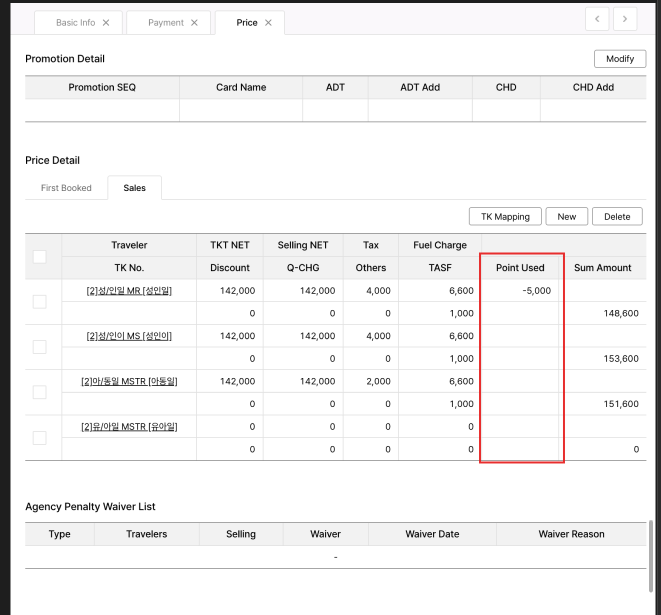
Task: Close the Basic Info tab
Action: click(x=107, y=23)
